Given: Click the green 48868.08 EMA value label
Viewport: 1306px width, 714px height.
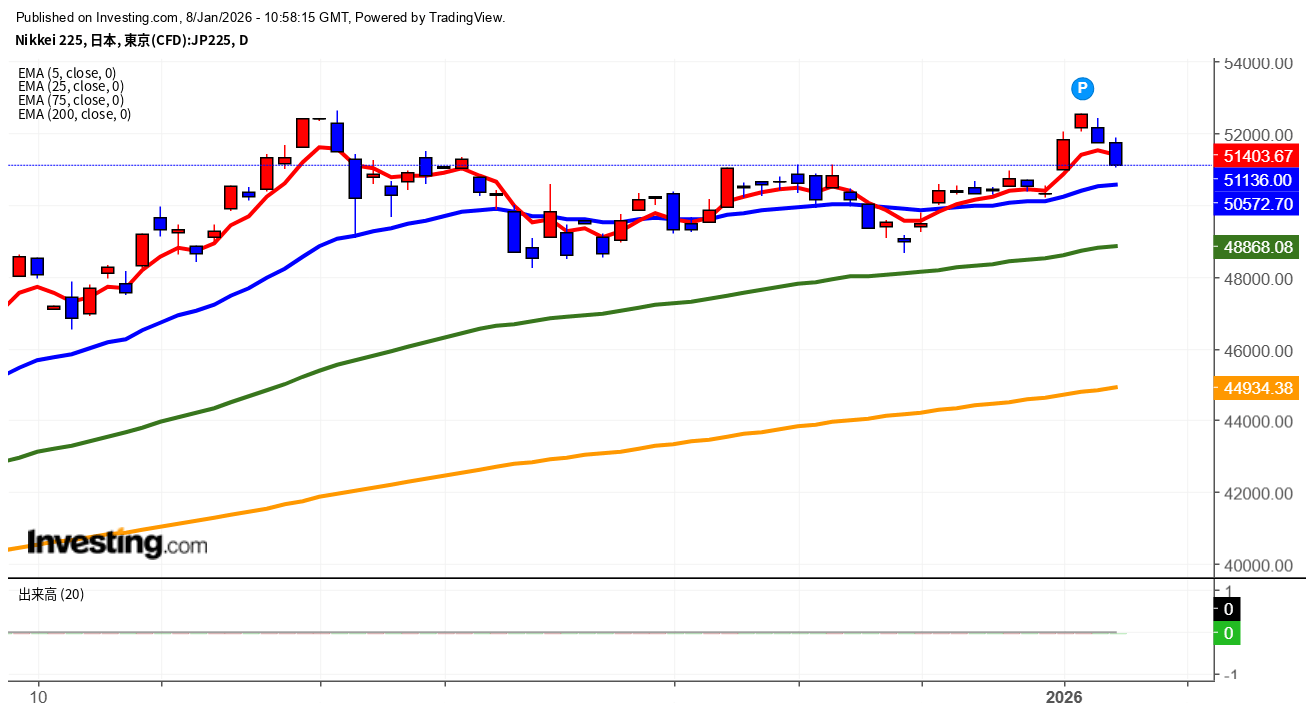Looking at the screenshot, I should [1255, 246].
